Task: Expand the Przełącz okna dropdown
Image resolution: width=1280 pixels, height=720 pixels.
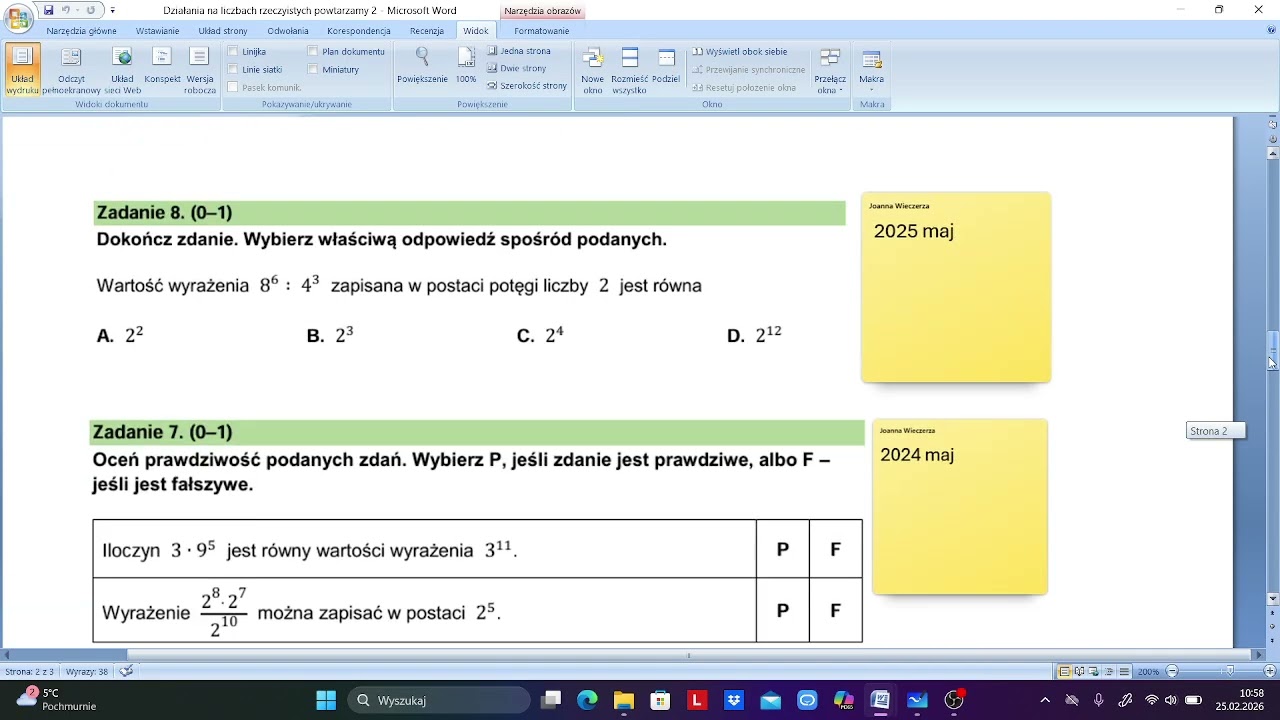Action: (830, 70)
